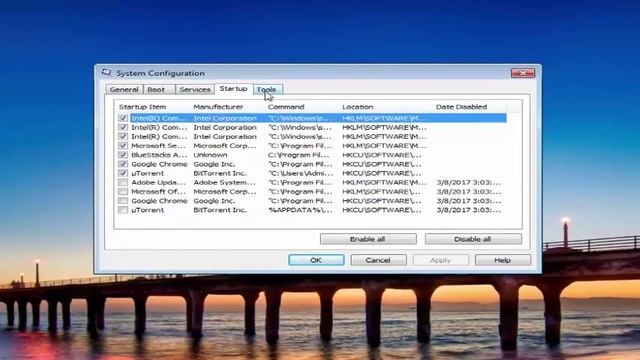Image resolution: width=640 pixels, height=360 pixels.
Task: Select the Microsoft Se... startup item name
Action: pyautogui.click(x=159, y=146)
